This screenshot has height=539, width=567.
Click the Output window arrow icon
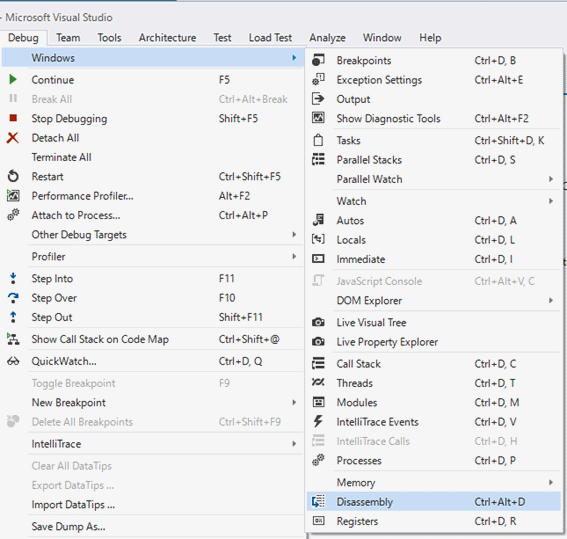tap(318, 99)
